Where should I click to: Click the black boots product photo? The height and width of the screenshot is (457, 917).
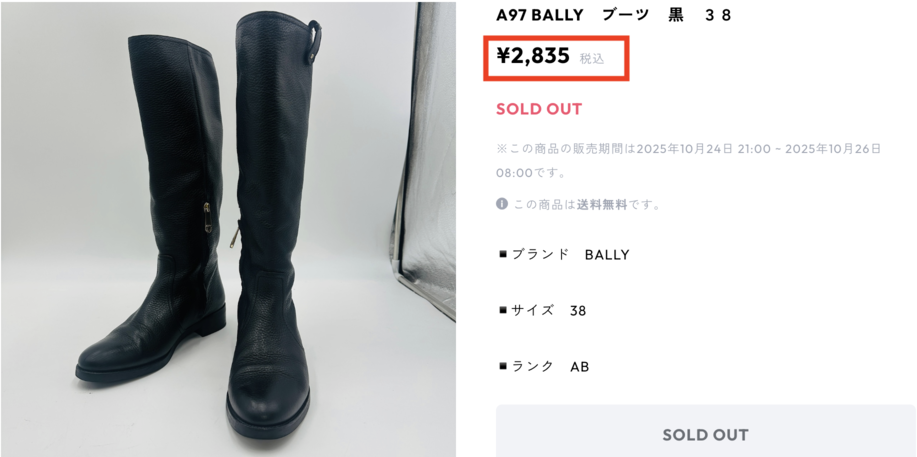[228, 229]
